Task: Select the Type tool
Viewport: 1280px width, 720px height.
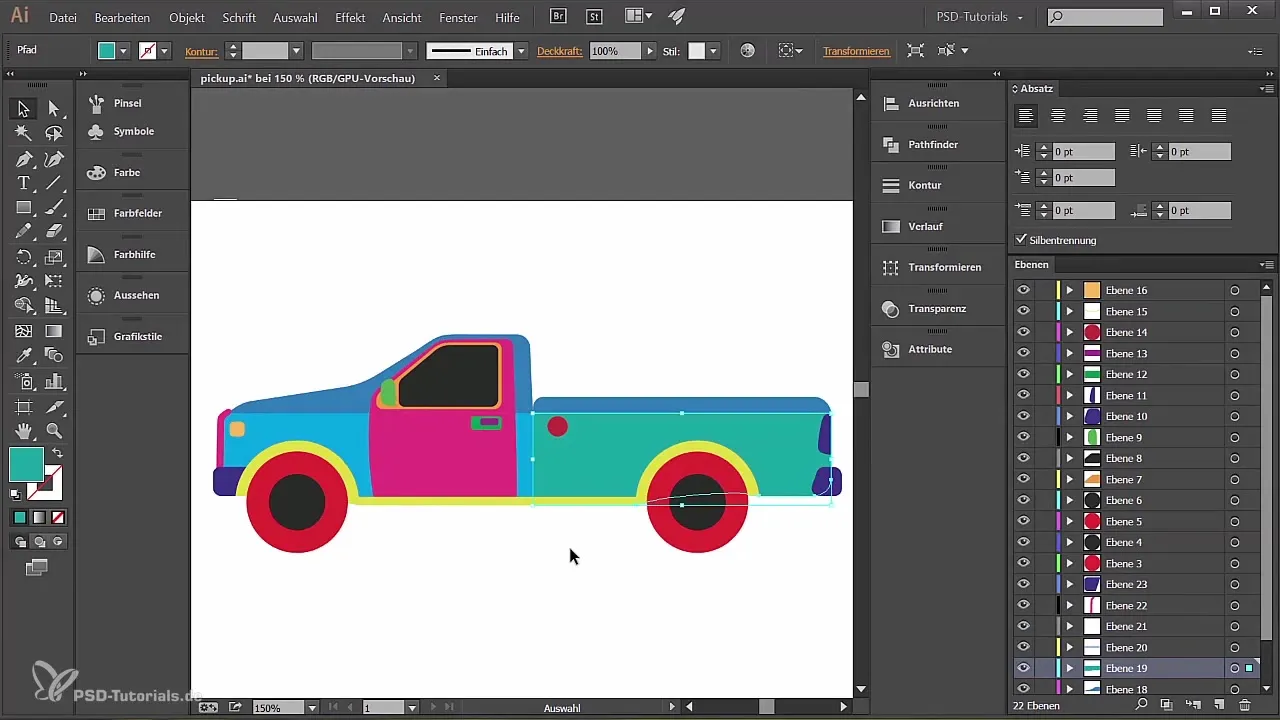Action: (23, 183)
